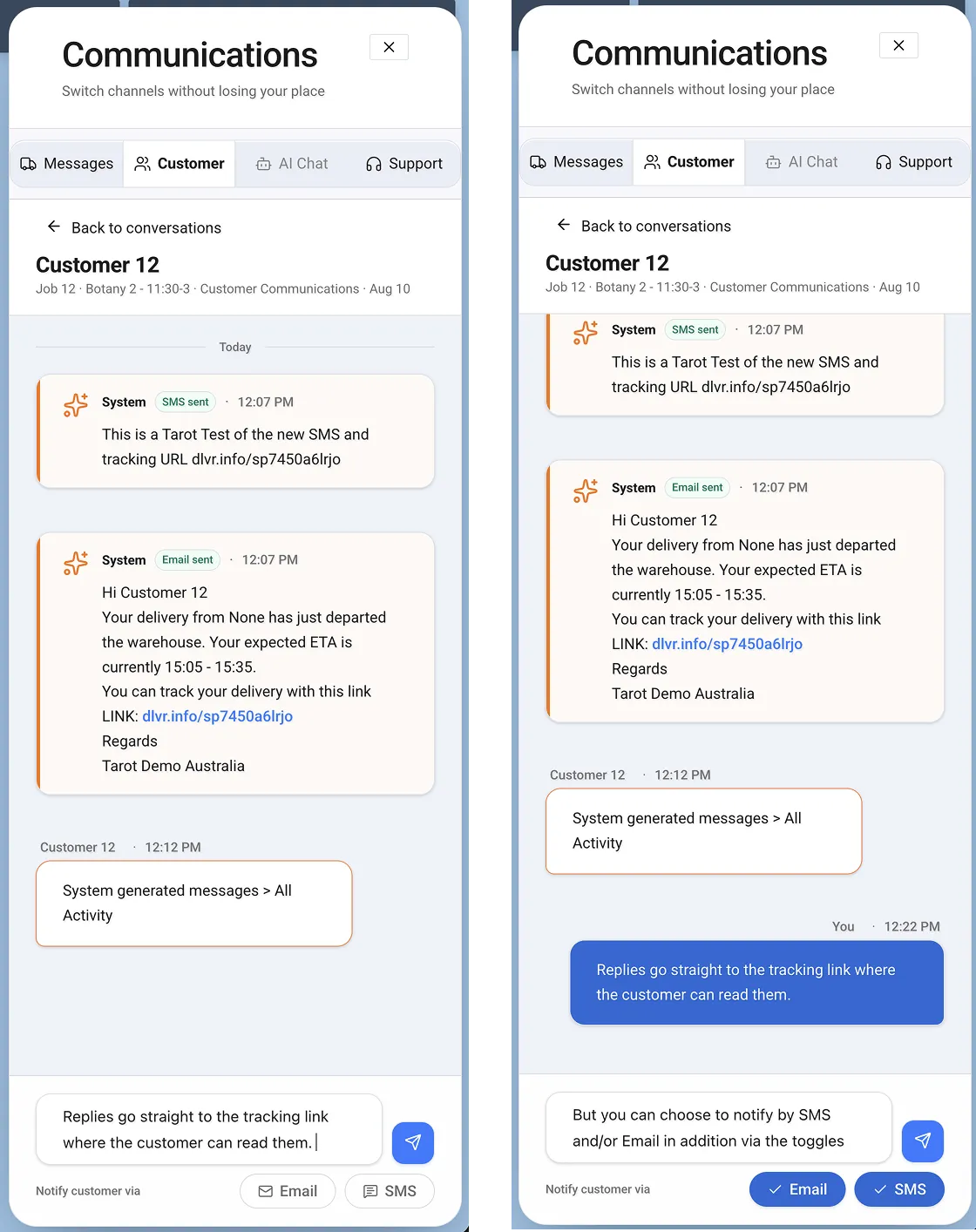Screen dimensions: 976x1232
Task: Open tracking link in left panel email
Action: (218, 716)
